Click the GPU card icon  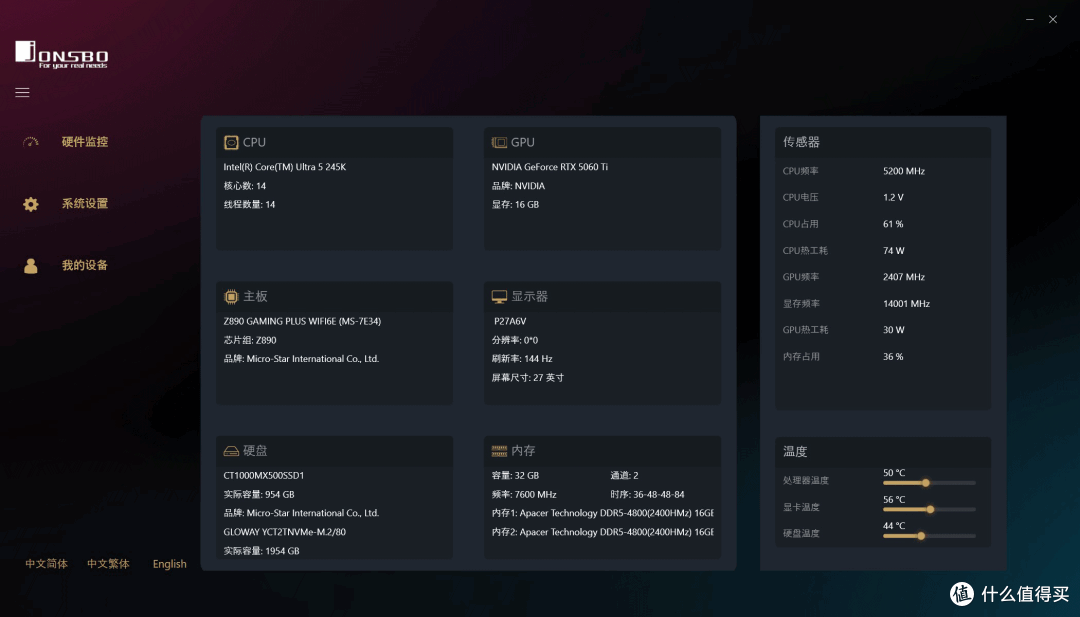coord(499,143)
